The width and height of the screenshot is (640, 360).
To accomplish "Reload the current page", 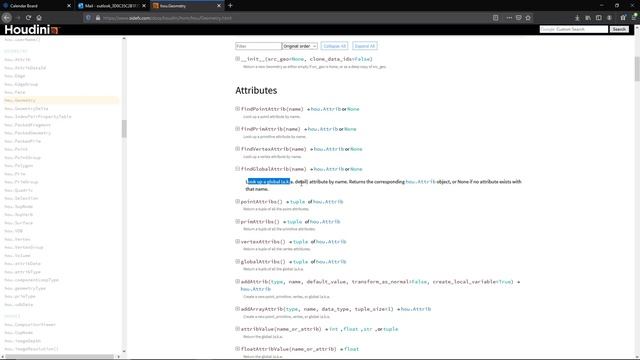I will click(28, 18).
